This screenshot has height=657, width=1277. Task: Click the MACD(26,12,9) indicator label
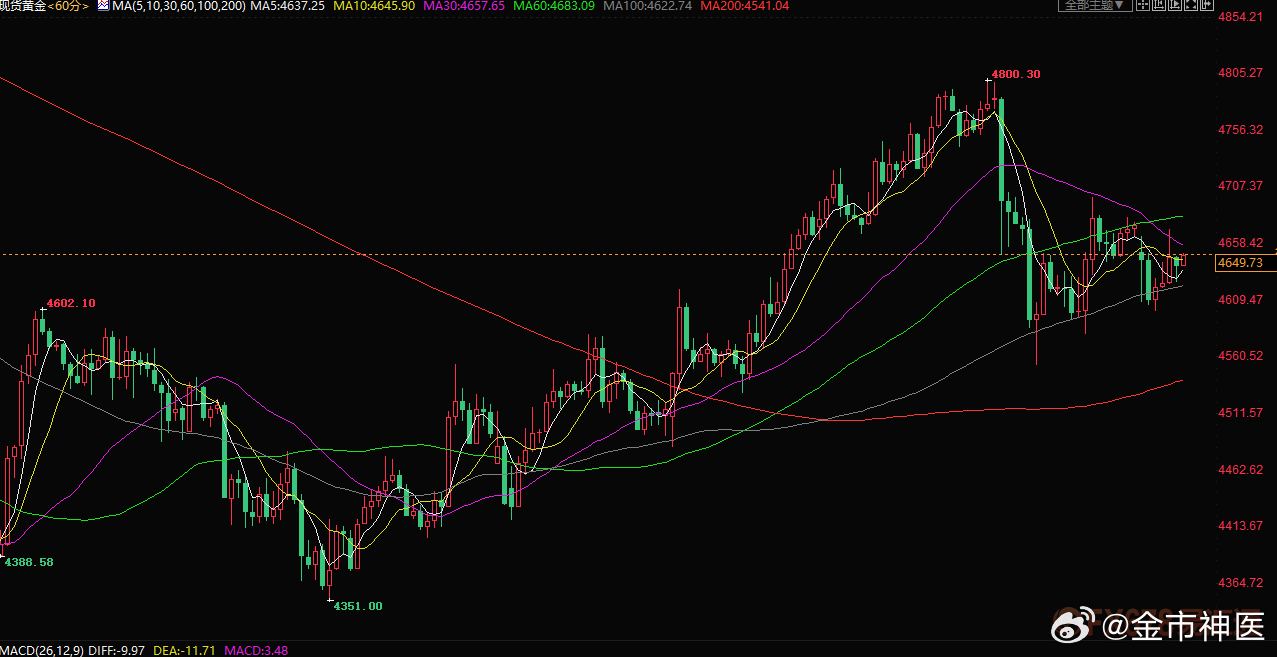tap(40, 650)
